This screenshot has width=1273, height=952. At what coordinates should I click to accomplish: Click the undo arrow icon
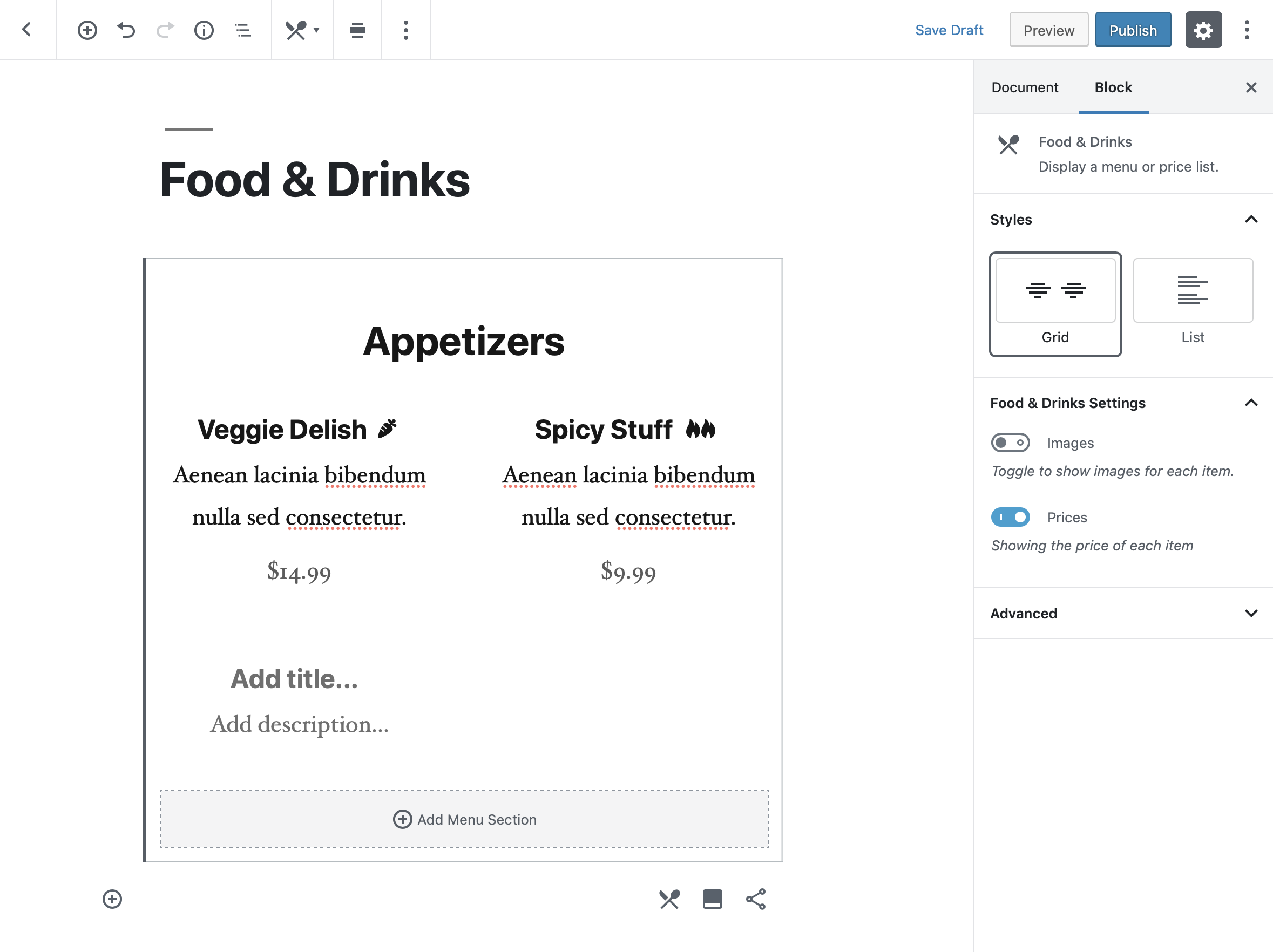pyautogui.click(x=126, y=30)
